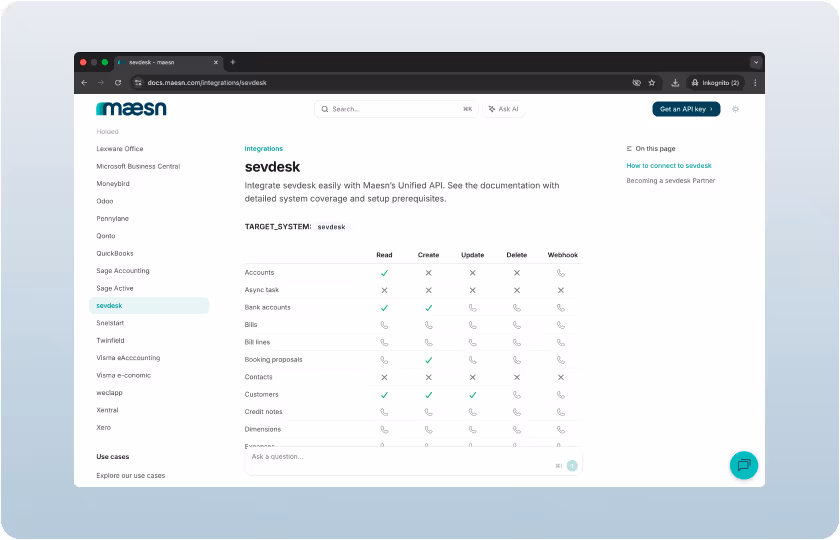Click the Create checkmark for Bank accounts

tap(429, 308)
